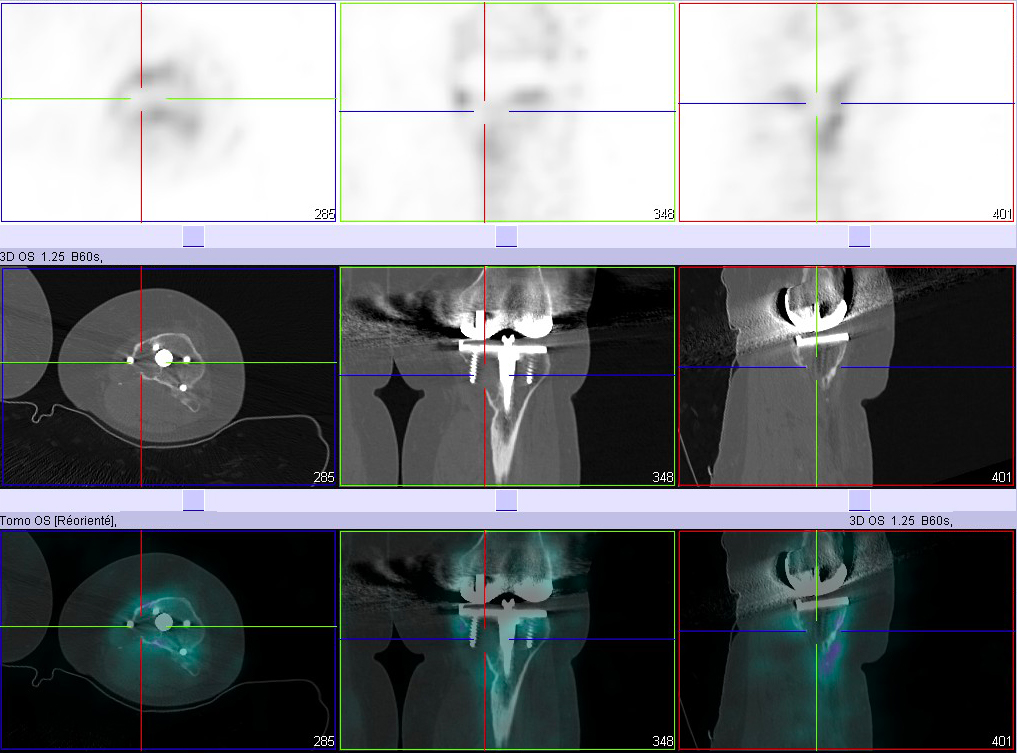The height and width of the screenshot is (753, 1017).
Task: Click slider handle below the sagittal SPECT view
Action: tap(859, 236)
